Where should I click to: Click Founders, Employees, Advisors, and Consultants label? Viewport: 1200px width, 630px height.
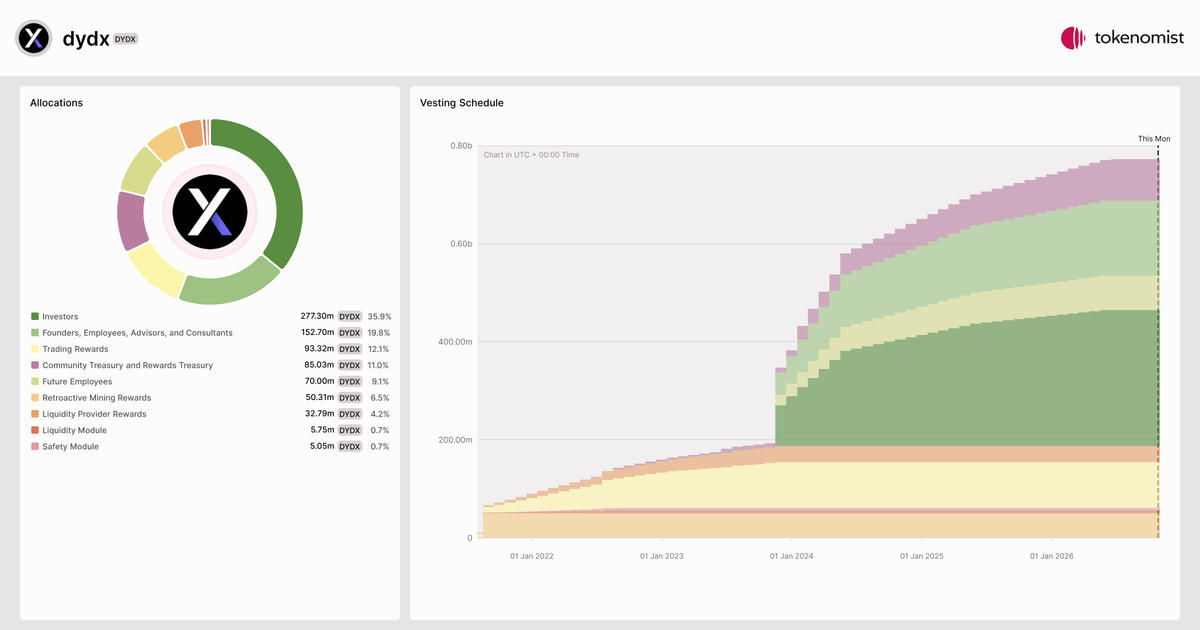click(137, 333)
